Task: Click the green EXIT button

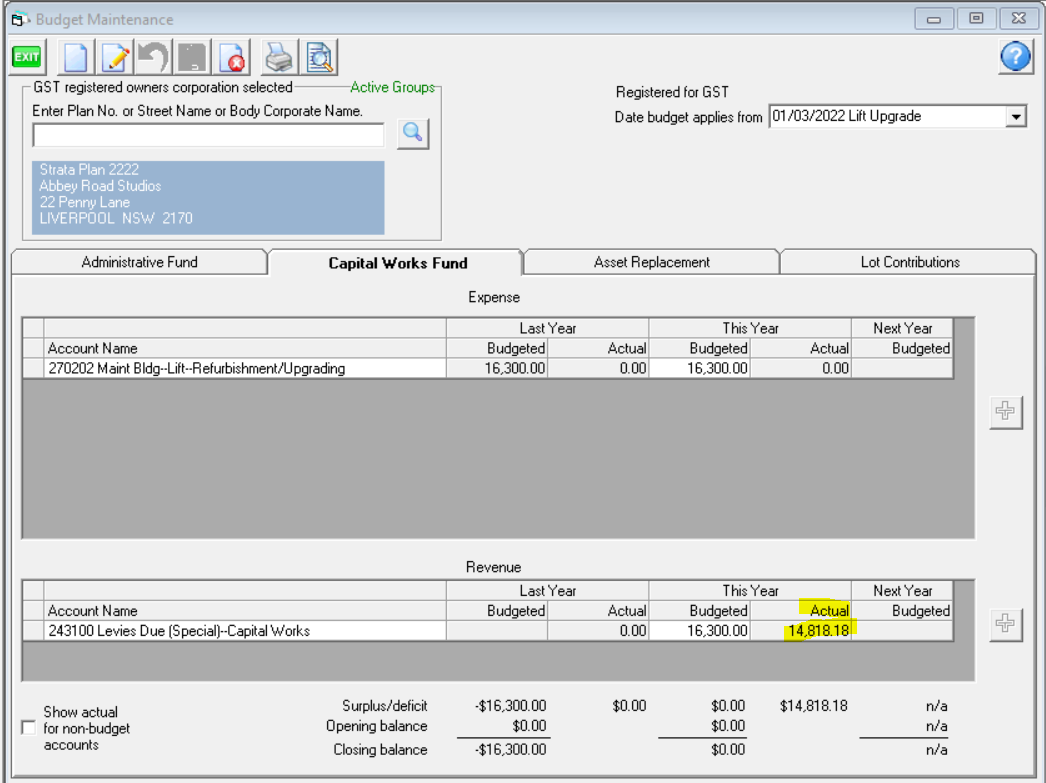Action: click(26, 58)
